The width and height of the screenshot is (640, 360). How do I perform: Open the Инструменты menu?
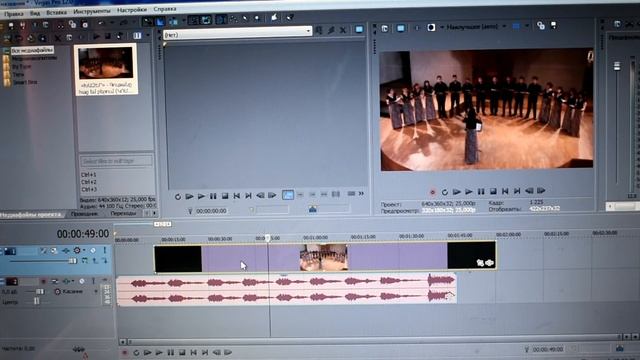pos(92,11)
